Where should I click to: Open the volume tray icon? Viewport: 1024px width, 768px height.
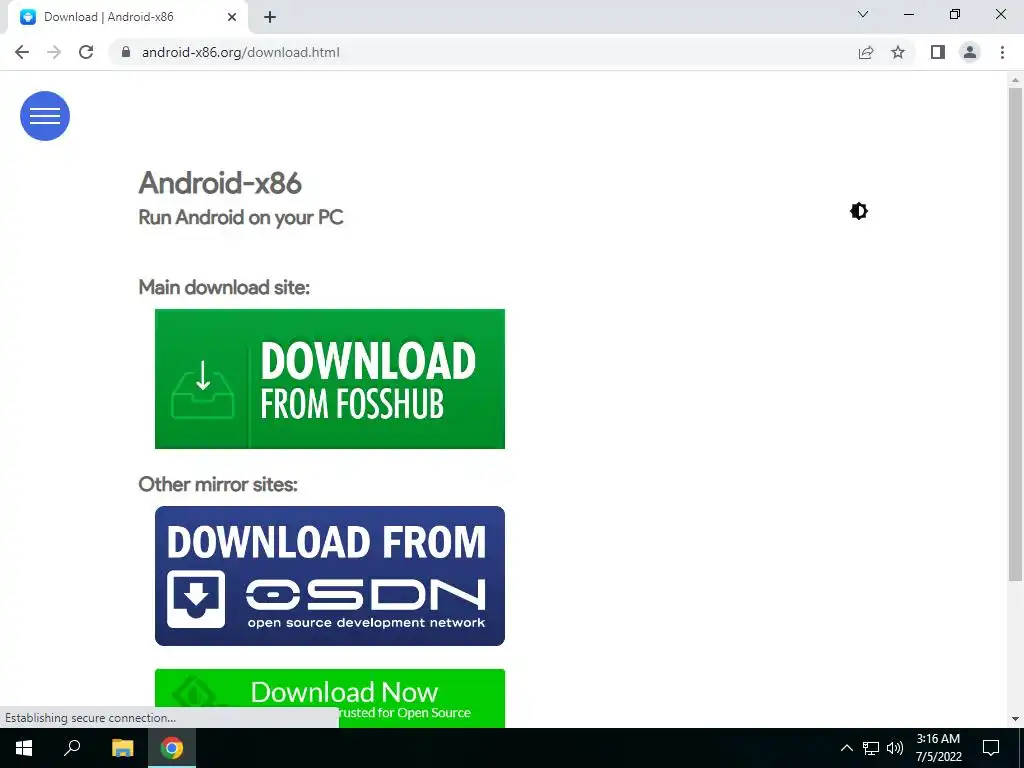[x=895, y=748]
